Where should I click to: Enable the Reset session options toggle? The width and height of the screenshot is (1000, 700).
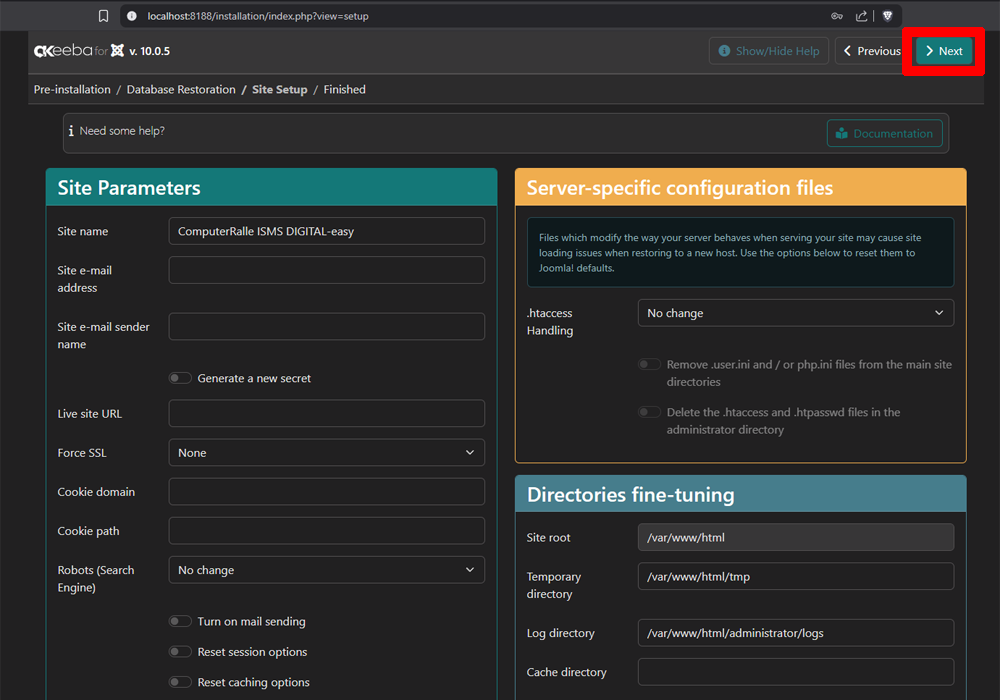(180, 651)
